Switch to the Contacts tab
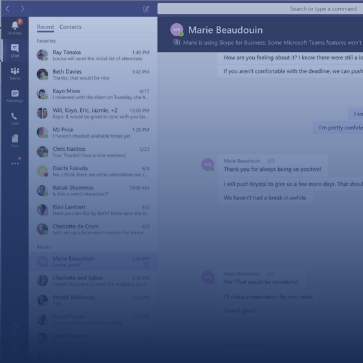Screen dimensions: 363x363 (x=70, y=27)
